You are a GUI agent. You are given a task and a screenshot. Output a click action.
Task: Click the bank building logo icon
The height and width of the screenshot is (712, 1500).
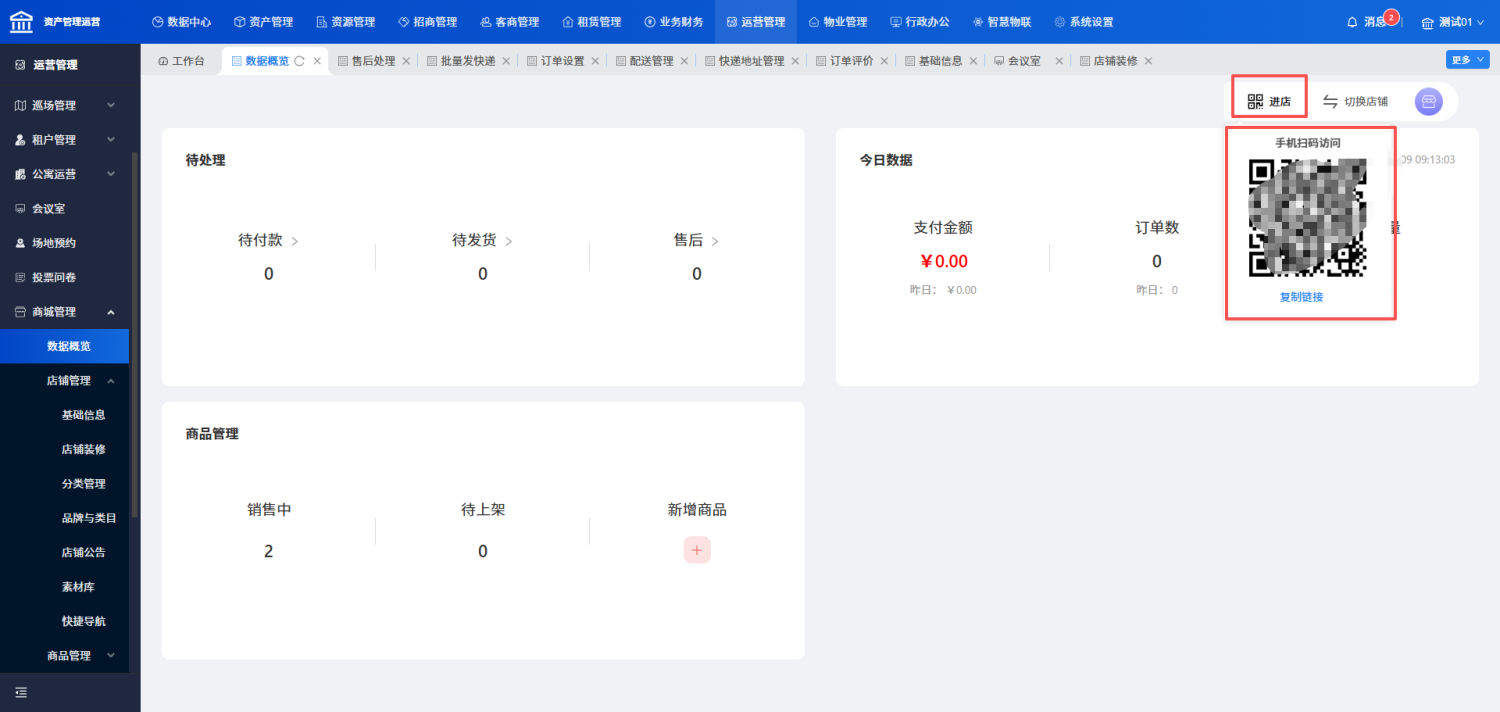(x=21, y=21)
